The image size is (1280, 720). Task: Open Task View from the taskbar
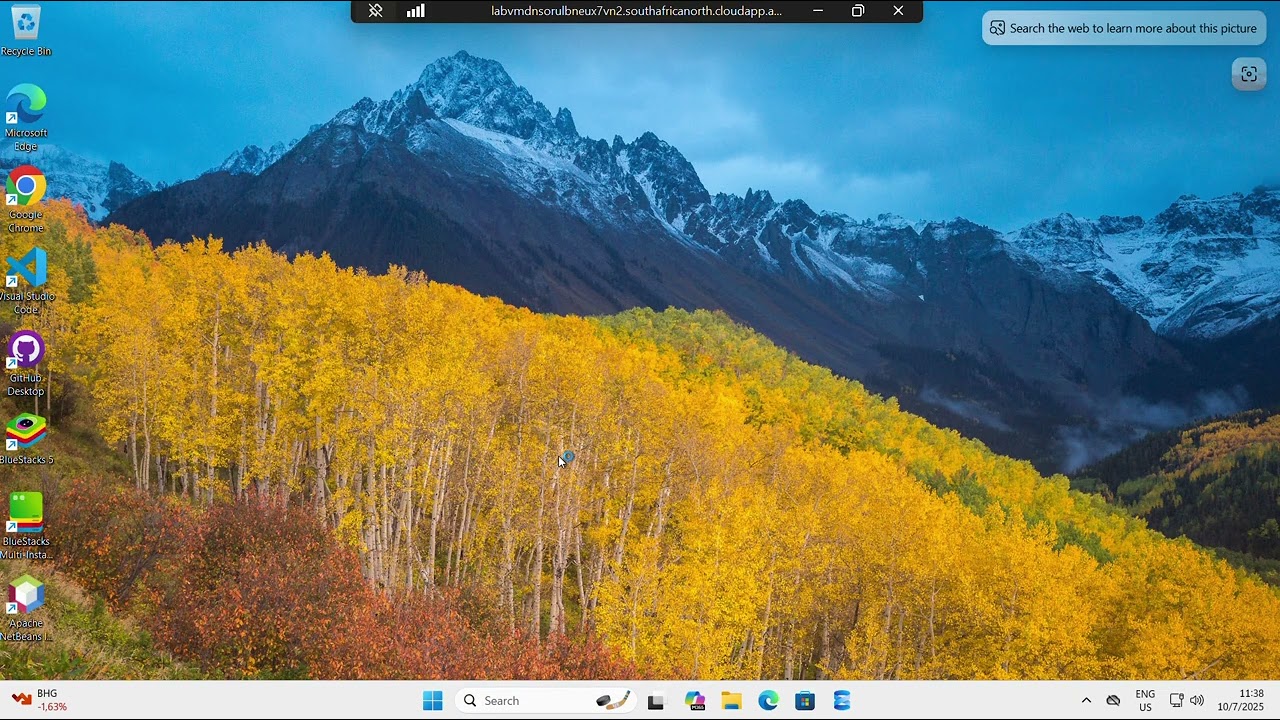tap(656, 701)
